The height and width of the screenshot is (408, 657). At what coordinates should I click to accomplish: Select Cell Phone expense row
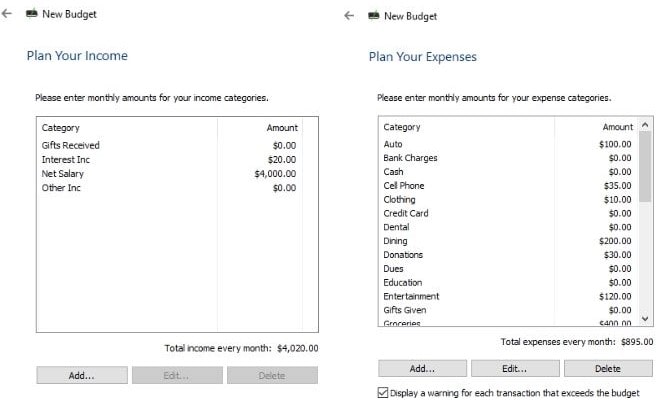[x=507, y=186]
